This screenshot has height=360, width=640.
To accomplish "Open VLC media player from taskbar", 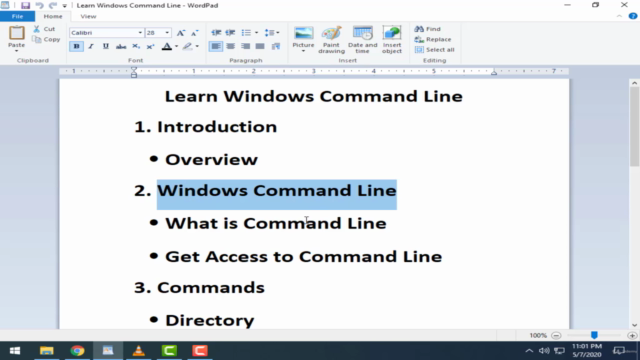I will coord(139,351).
